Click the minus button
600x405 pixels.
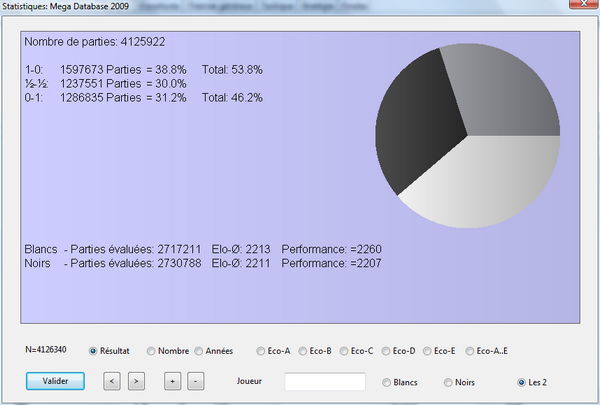tap(196, 381)
